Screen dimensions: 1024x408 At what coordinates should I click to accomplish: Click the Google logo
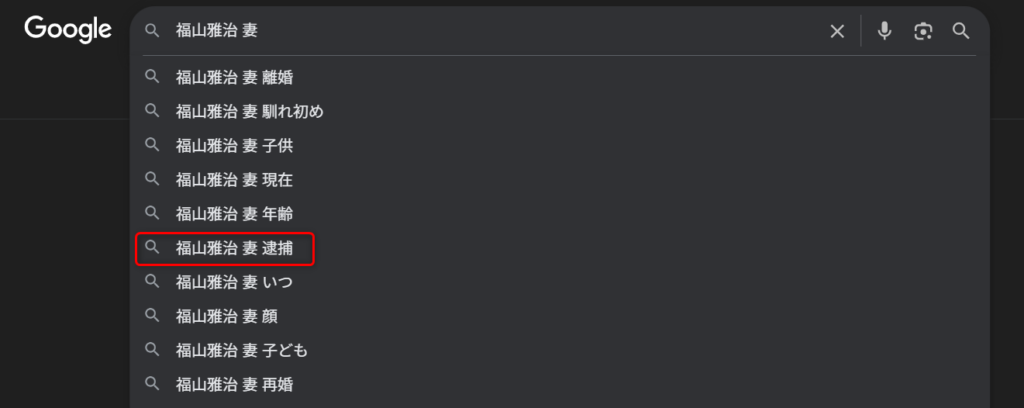pos(68,29)
